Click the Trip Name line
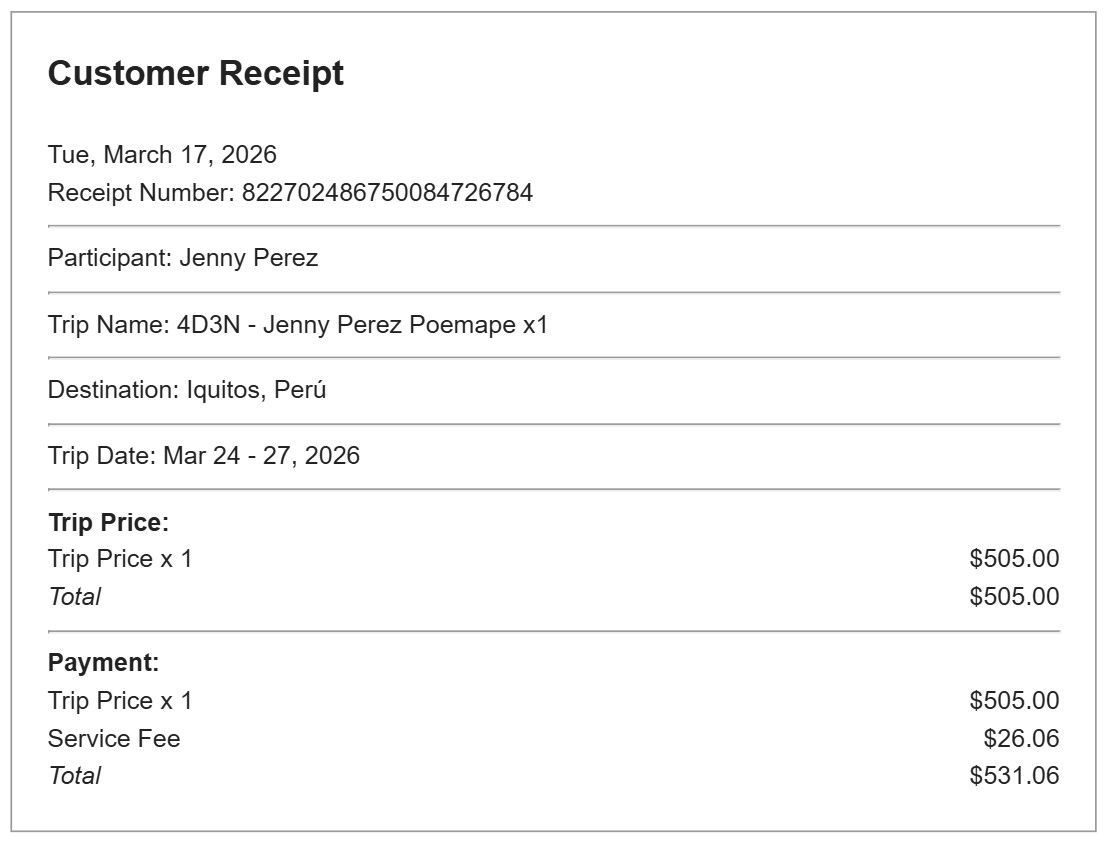 298,325
